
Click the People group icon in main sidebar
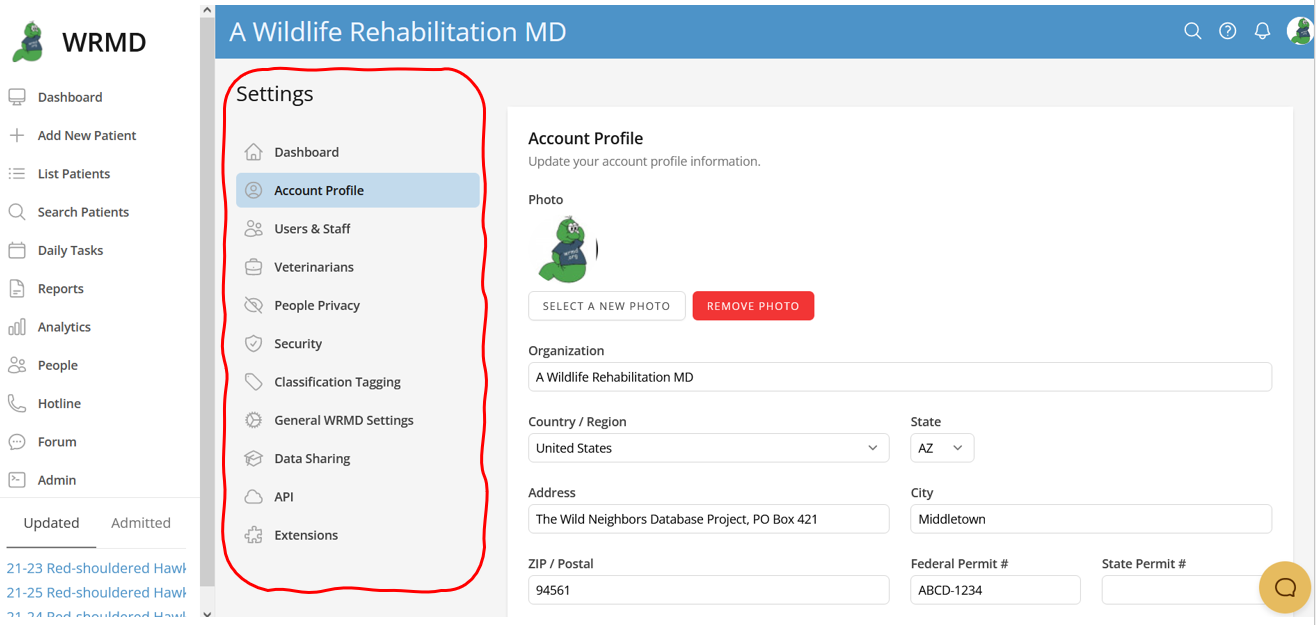pos(17,365)
